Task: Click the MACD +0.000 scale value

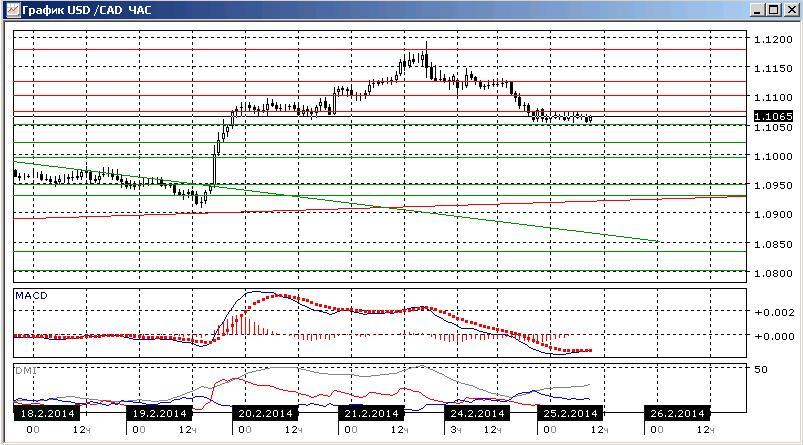Action: coord(774,336)
